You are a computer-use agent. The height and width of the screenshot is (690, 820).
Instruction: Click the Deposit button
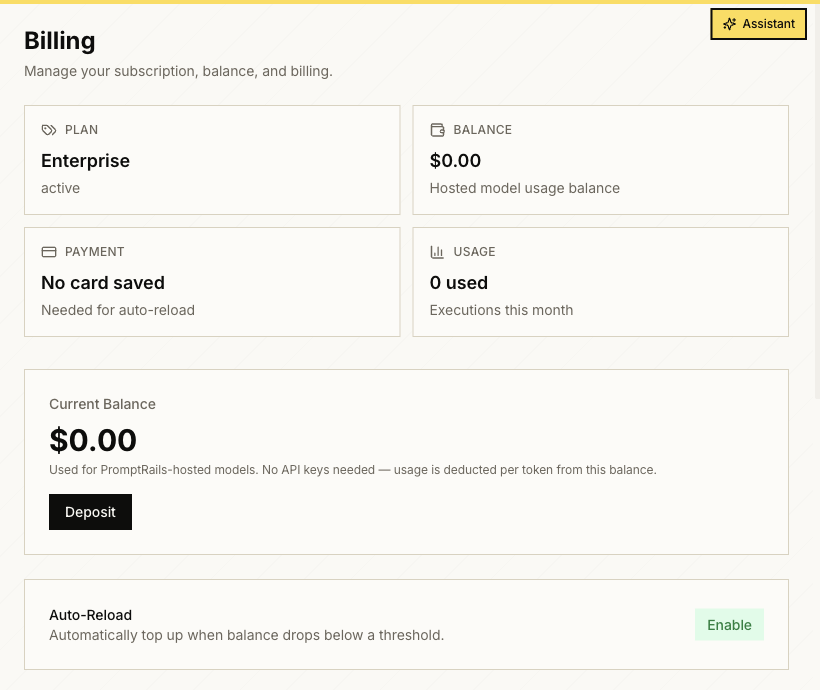pos(90,512)
